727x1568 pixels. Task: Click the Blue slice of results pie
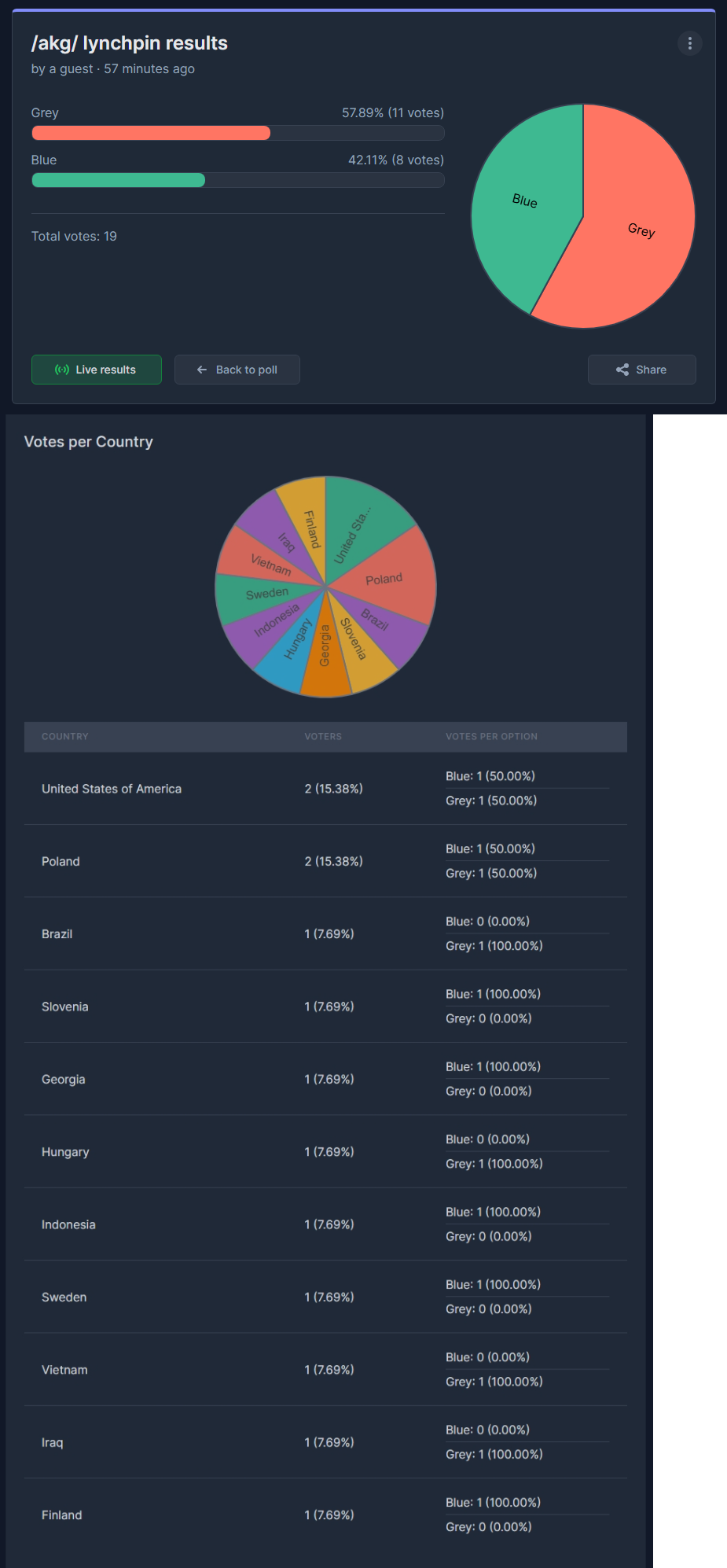tap(525, 201)
